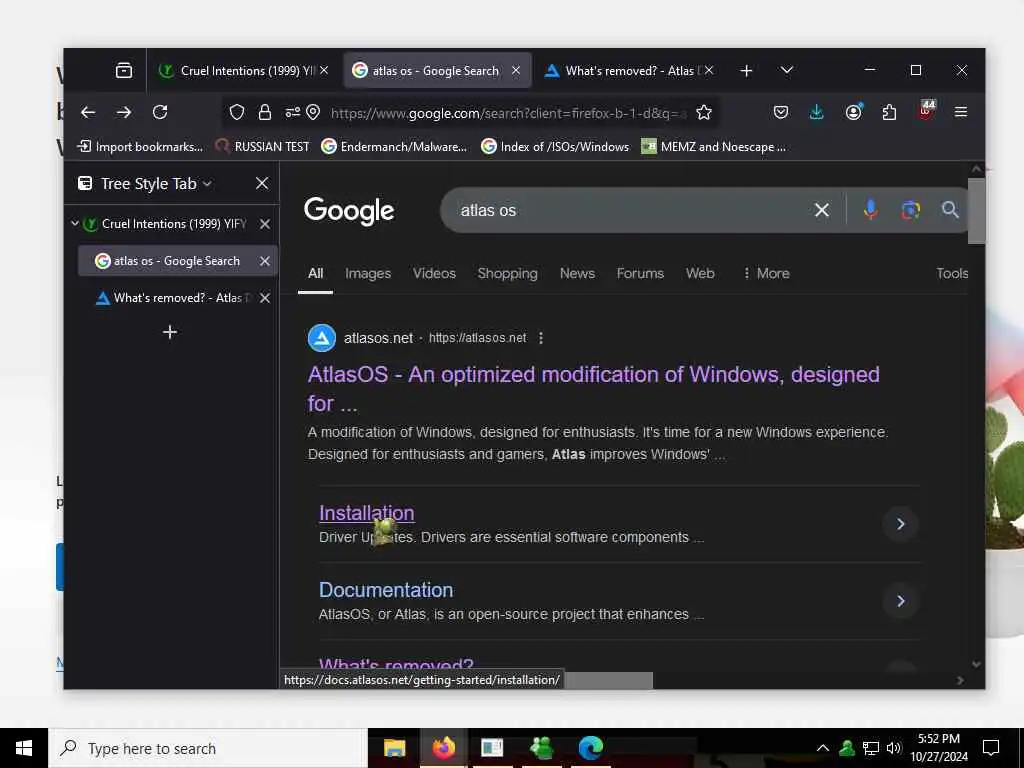This screenshot has width=1024, height=768.
Task: Open options dots beside atlasos.net result
Action: tap(541, 338)
